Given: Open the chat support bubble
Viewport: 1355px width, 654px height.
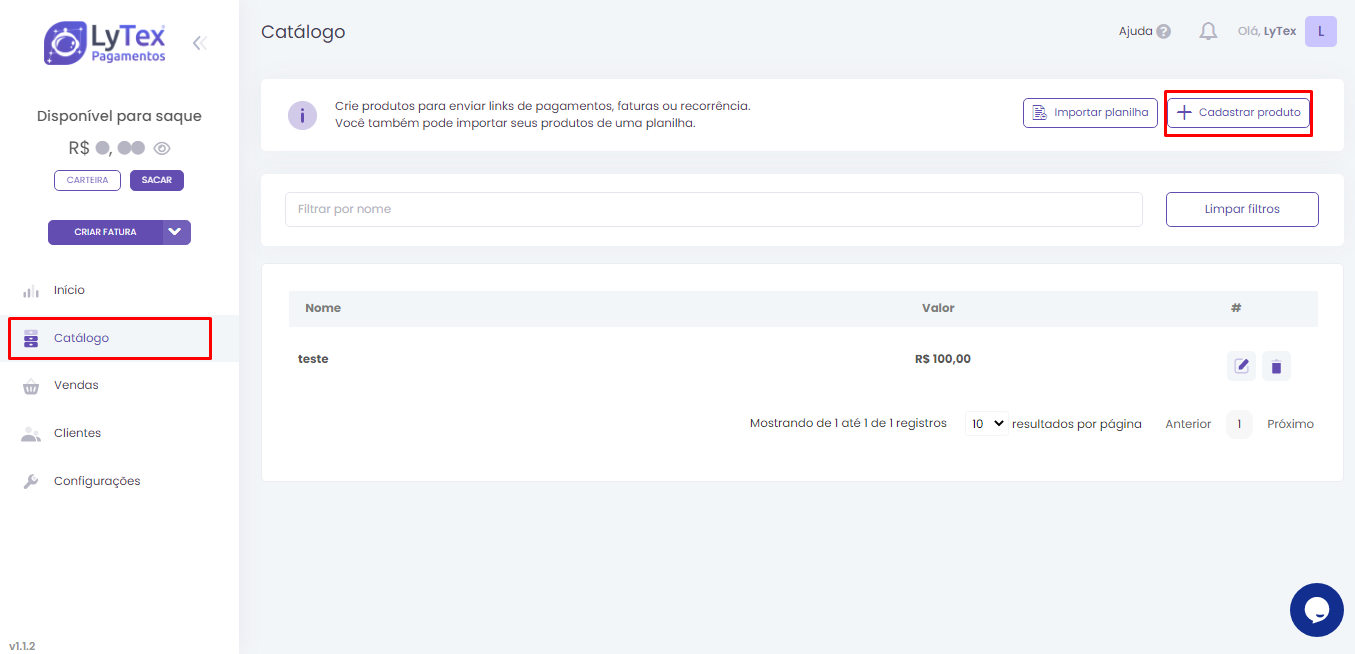Looking at the screenshot, I should (1316, 609).
